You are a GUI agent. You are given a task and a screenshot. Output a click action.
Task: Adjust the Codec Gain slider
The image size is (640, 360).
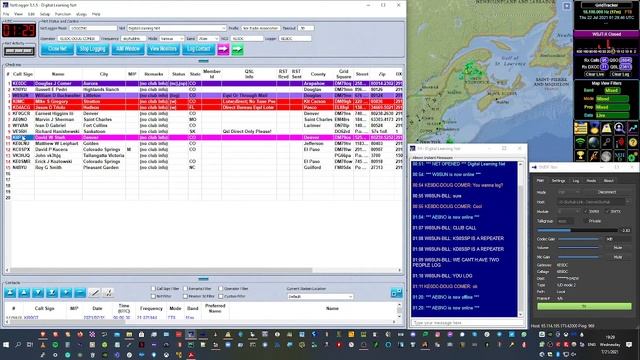click(578, 239)
